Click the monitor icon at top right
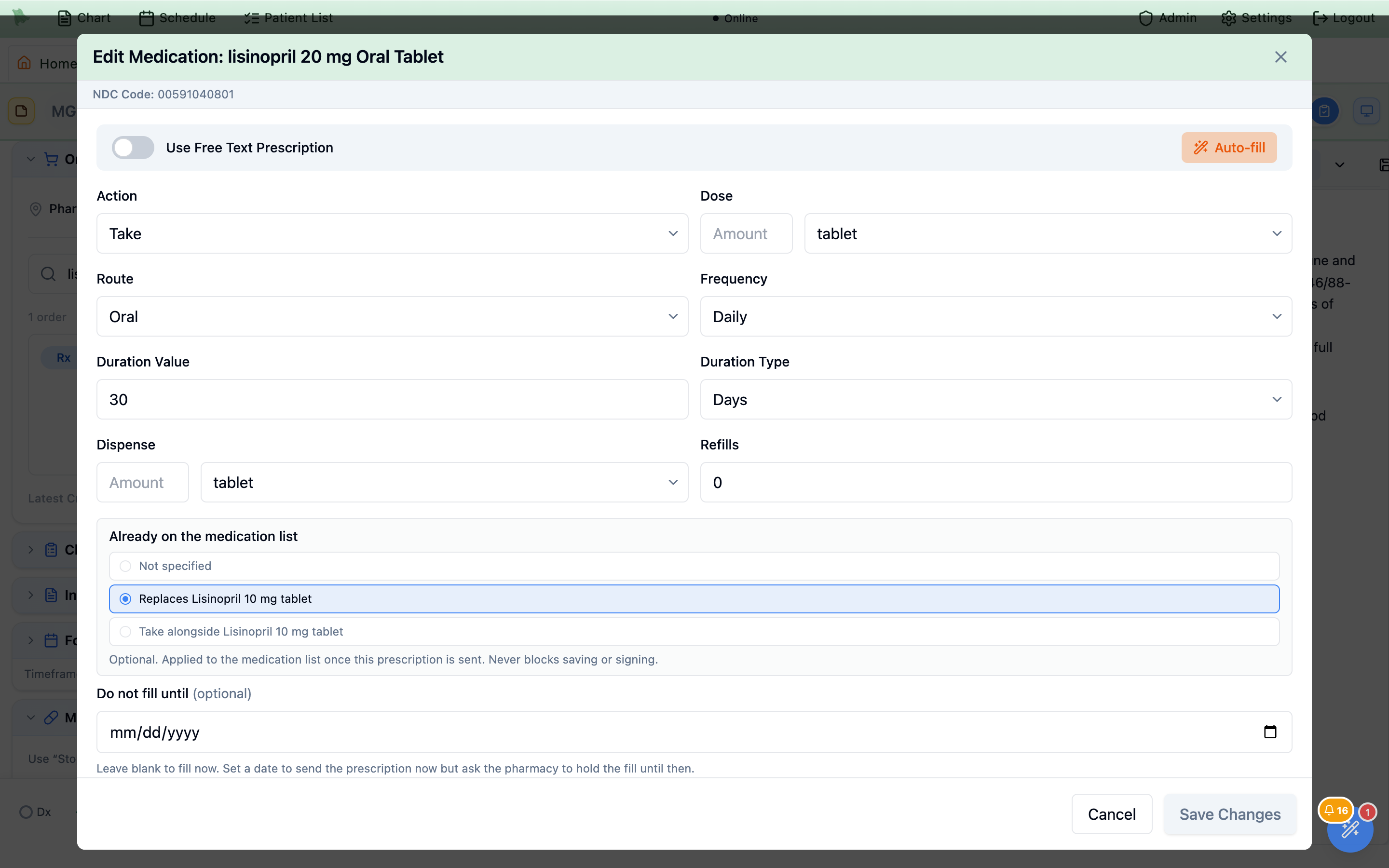The width and height of the screenshot is (1389, 868). point(1367,111)
